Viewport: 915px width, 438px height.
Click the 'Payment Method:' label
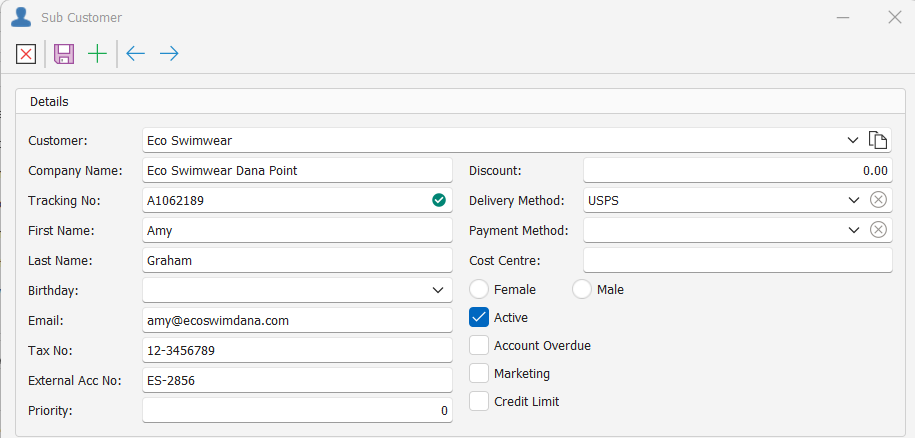pyautogui.click(x=519, y=230)
